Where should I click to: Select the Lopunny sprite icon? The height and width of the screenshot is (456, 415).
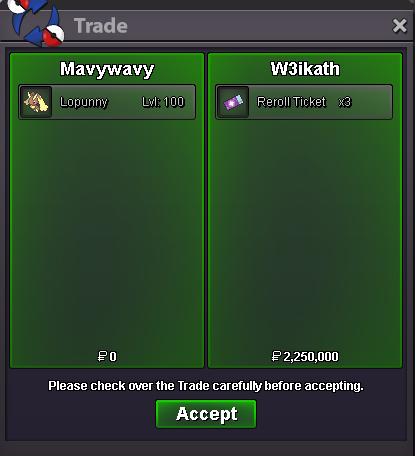coord(36,102)
